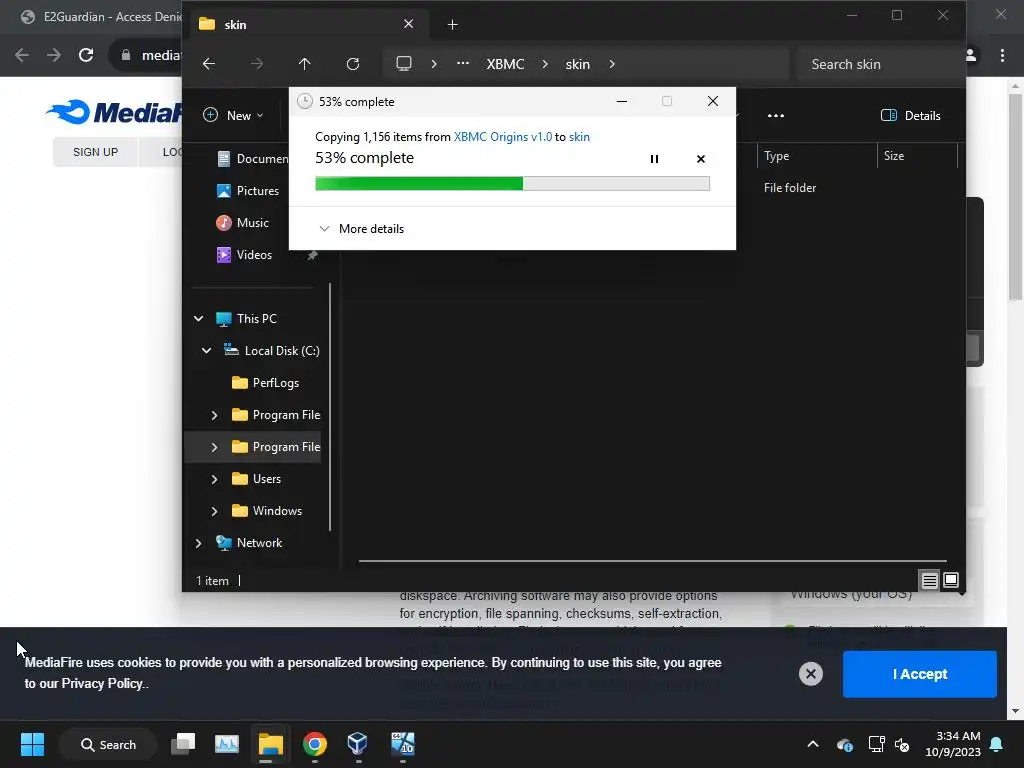1024x768 pixels.
Task: Cancel the copy with the X button
Action: pos(701,159)
